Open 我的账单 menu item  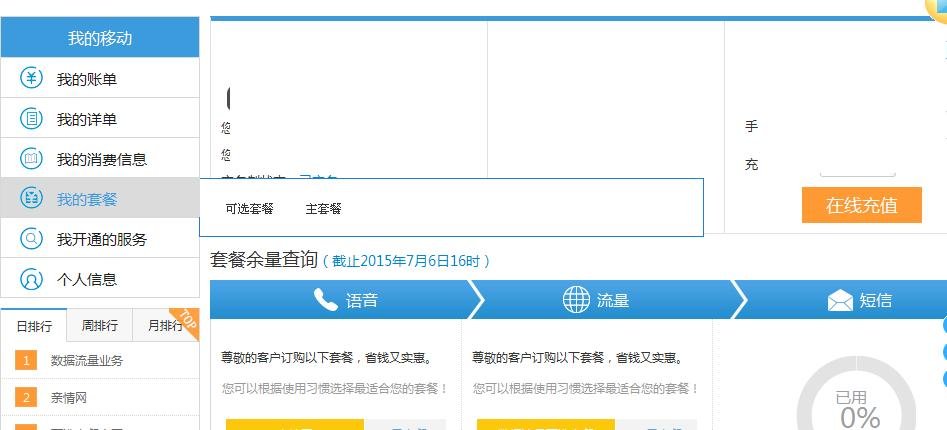(x=100, y=78)
